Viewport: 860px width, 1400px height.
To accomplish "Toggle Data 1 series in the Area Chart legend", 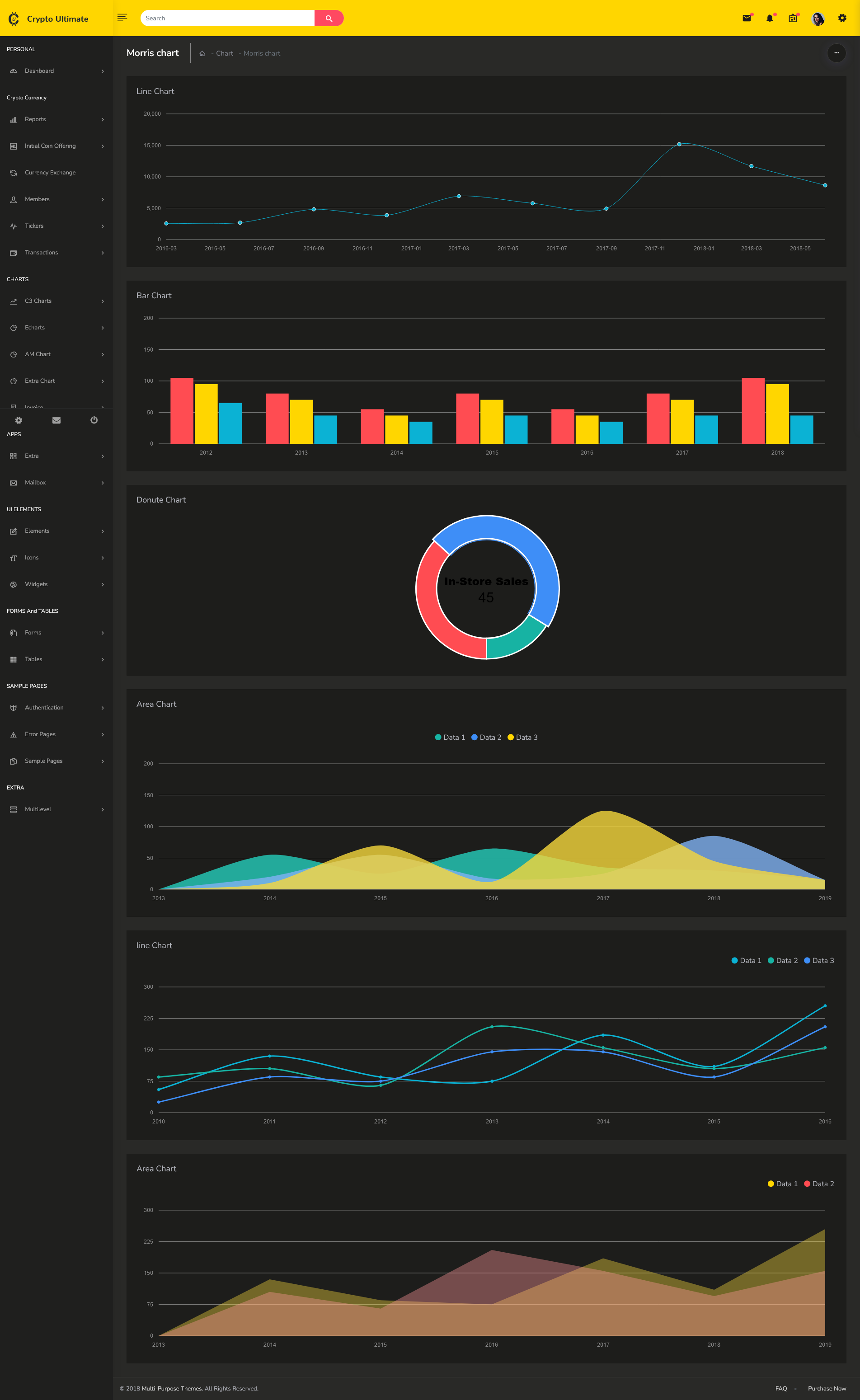I will pyautogui.click(x=449, y=737).
